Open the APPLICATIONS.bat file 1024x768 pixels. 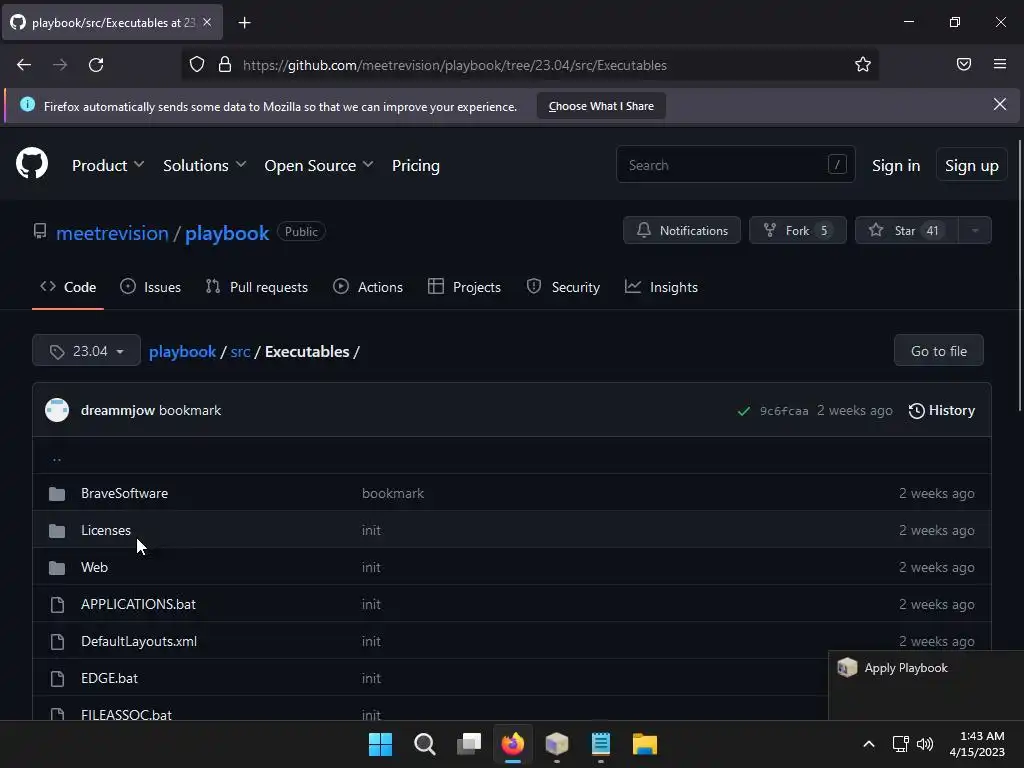click(x=138, y=604)
